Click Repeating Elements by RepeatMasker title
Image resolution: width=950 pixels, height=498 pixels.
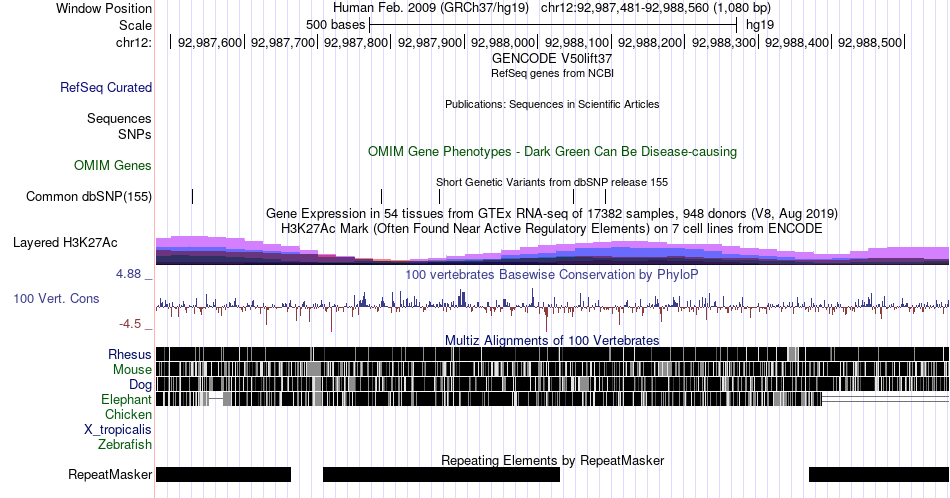tap(552, 460)
